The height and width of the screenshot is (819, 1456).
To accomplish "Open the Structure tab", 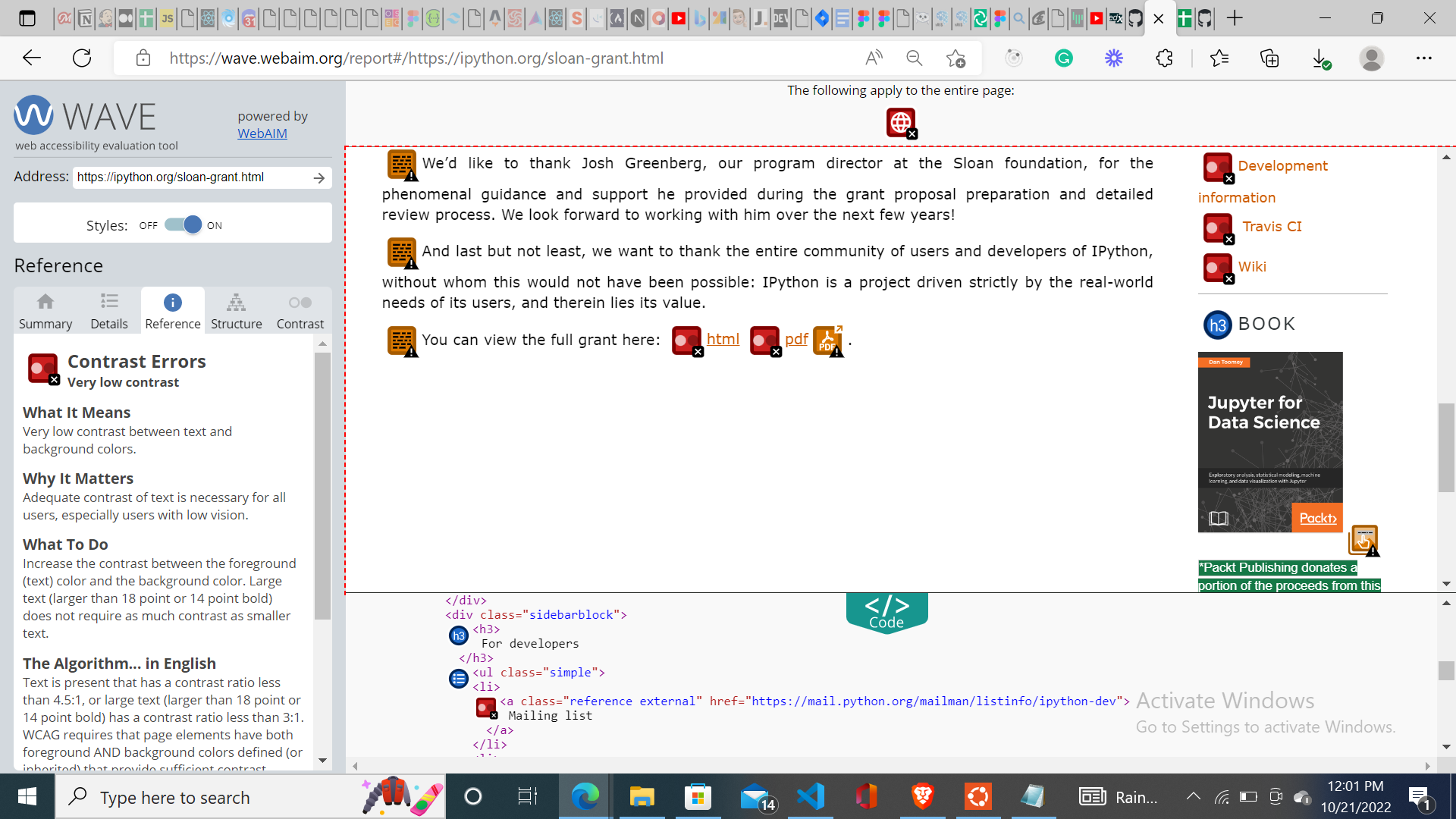I will 236,312.
